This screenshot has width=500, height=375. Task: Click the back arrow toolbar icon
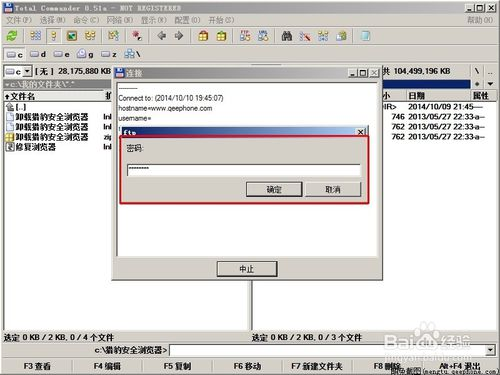coord(162,36)
